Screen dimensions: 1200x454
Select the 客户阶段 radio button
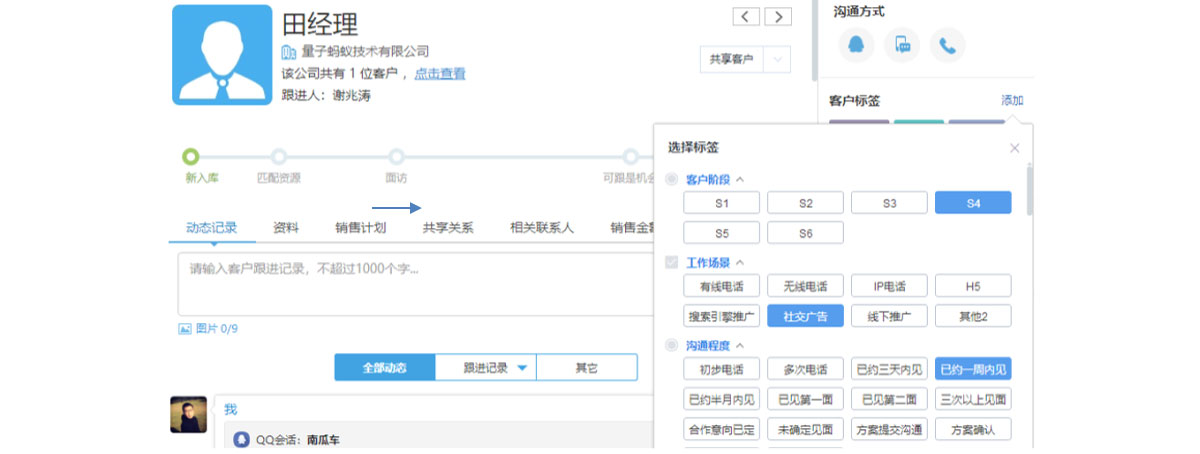click(671, 179)
